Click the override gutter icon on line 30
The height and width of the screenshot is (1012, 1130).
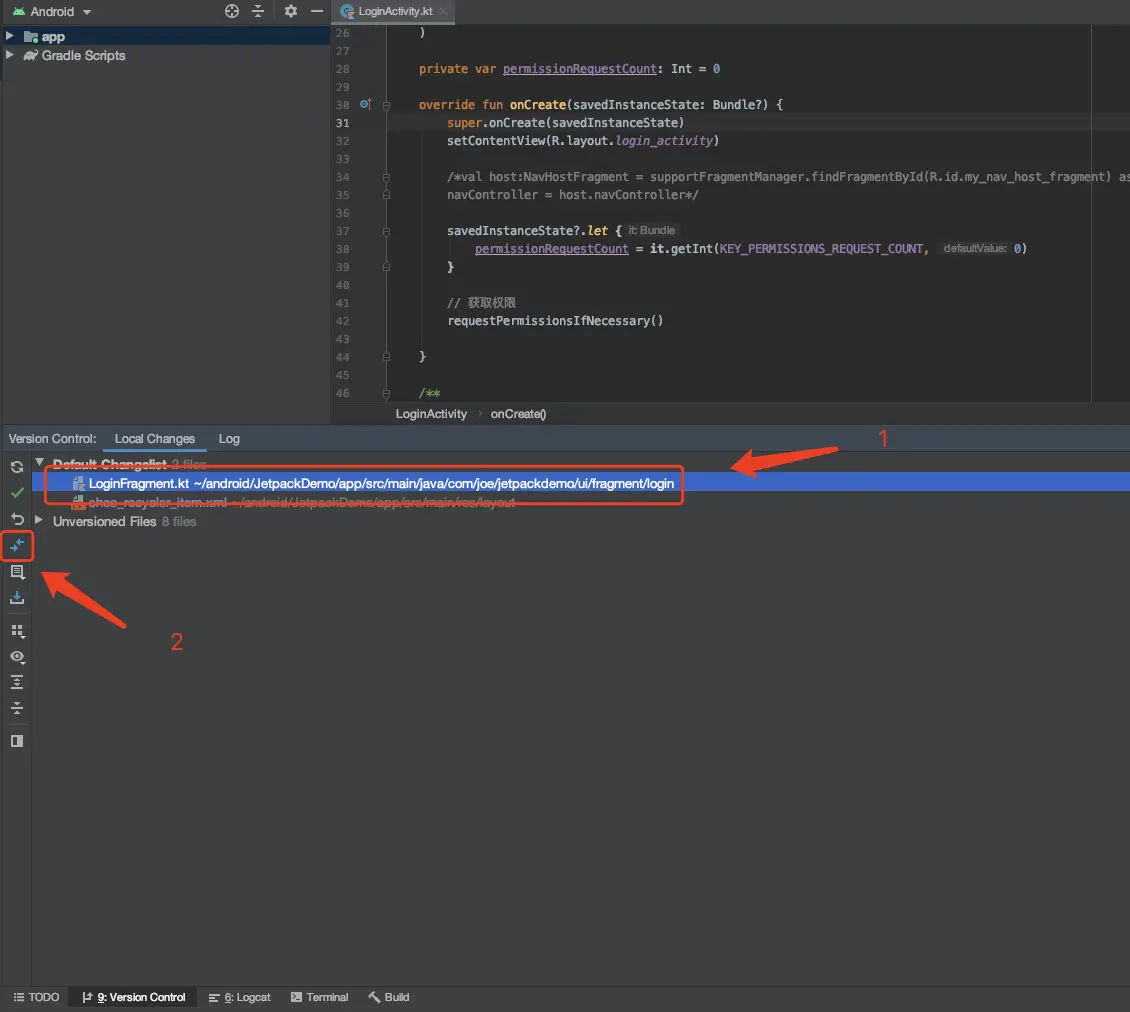click(x=365, y=105)
